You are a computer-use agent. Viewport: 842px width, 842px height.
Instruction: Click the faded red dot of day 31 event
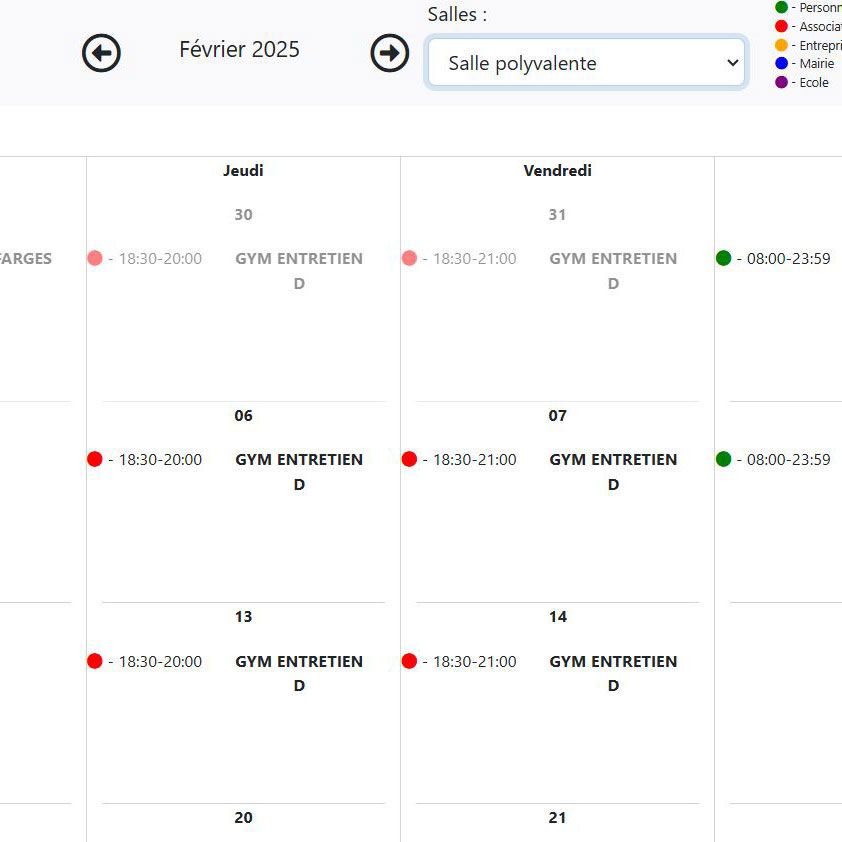(x=409, y=258)
